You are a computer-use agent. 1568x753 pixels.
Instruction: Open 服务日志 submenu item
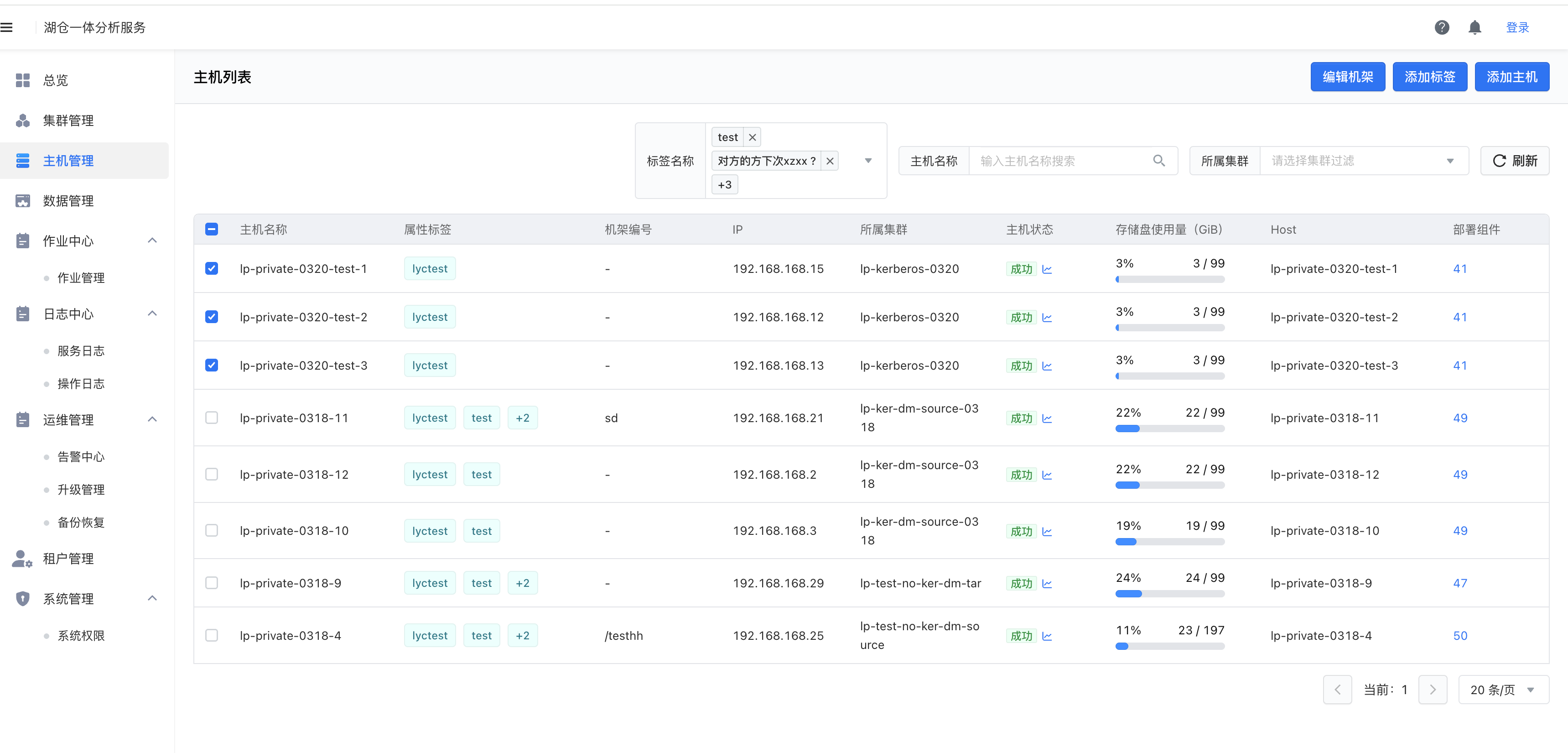point(81,351)
